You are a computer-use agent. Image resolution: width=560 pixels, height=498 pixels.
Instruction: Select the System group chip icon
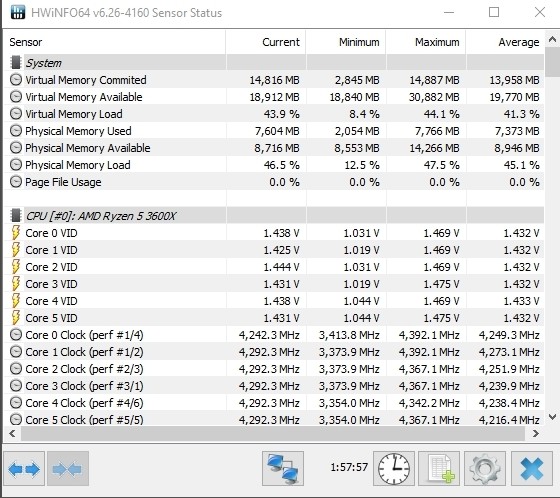16,63
